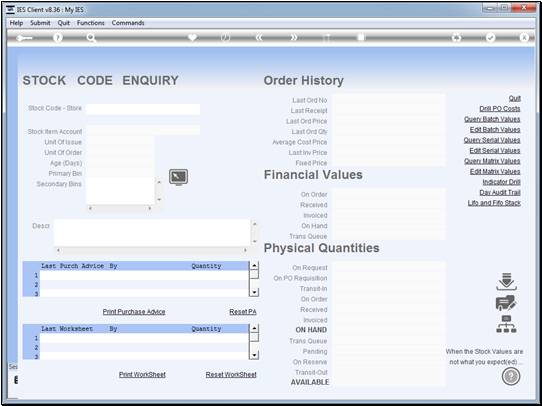This screenshot has height=406, width=542.
Task: Open the Functions menu
Action: click(91, 23)
